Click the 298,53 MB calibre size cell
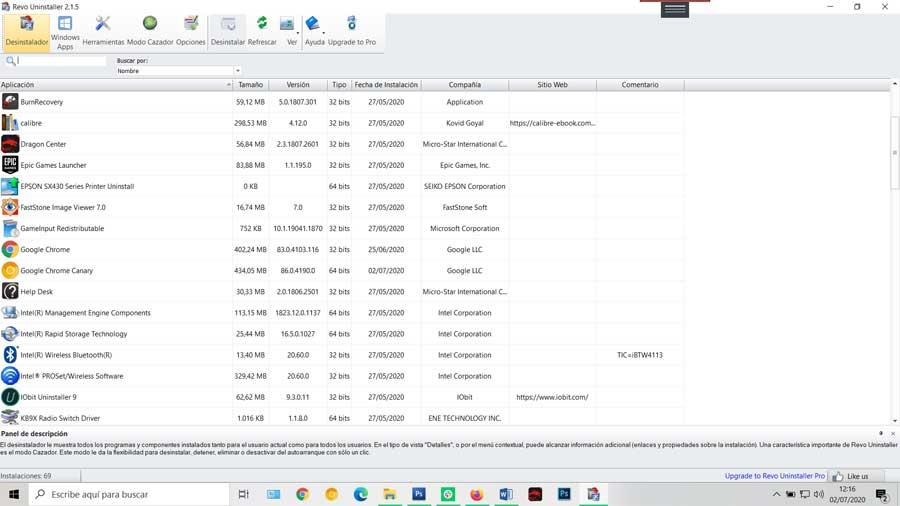The width and height of the screenshot is (900, 506). (x=250, y=123)
